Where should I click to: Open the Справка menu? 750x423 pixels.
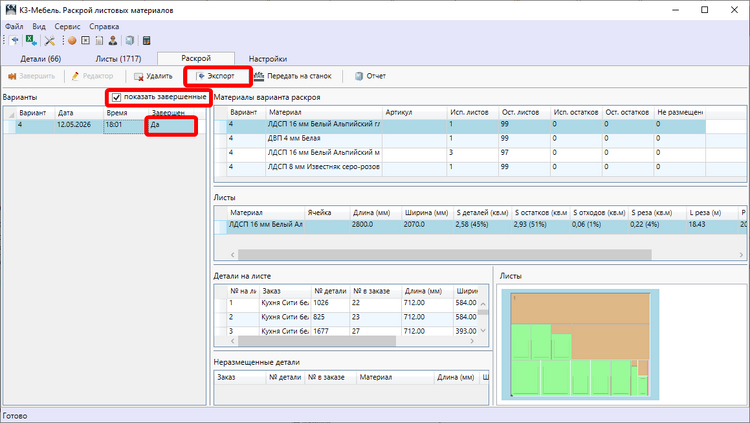pos(104,26)
